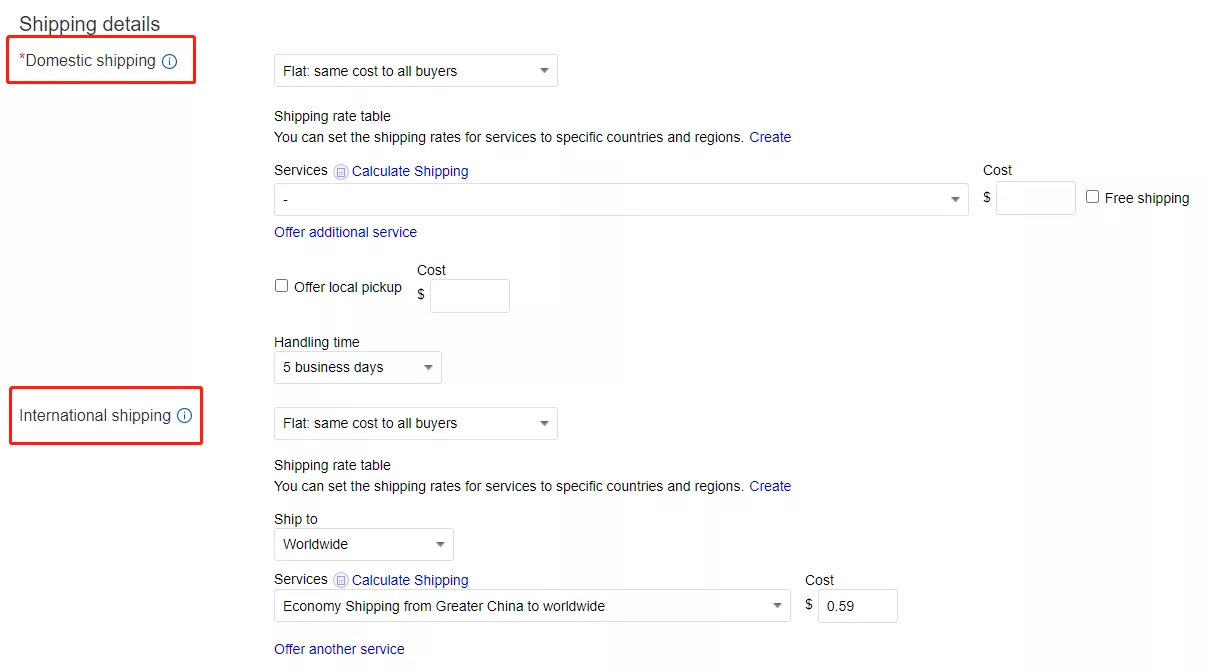The height and width of the screenshot is (672, 1207).
Task: Click info icon beside International shipping
Action: click(x=184, y=416)
